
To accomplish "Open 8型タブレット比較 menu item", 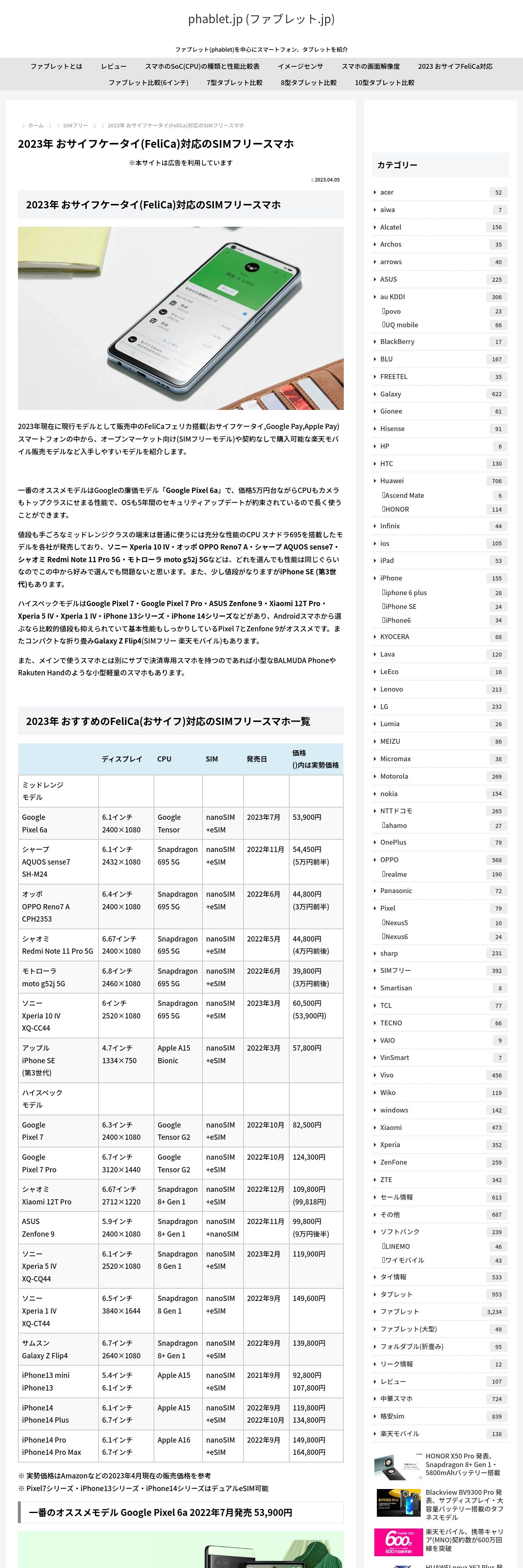I will [x=309, y=83].
